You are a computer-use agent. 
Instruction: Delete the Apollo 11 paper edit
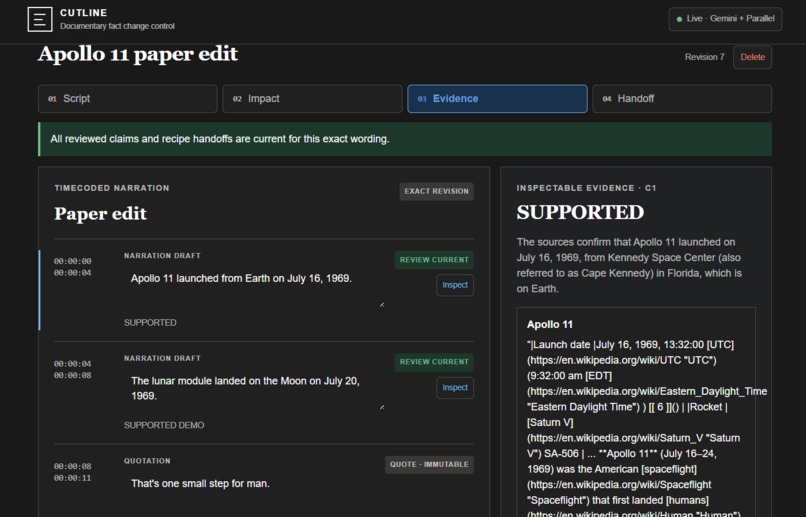752,57
